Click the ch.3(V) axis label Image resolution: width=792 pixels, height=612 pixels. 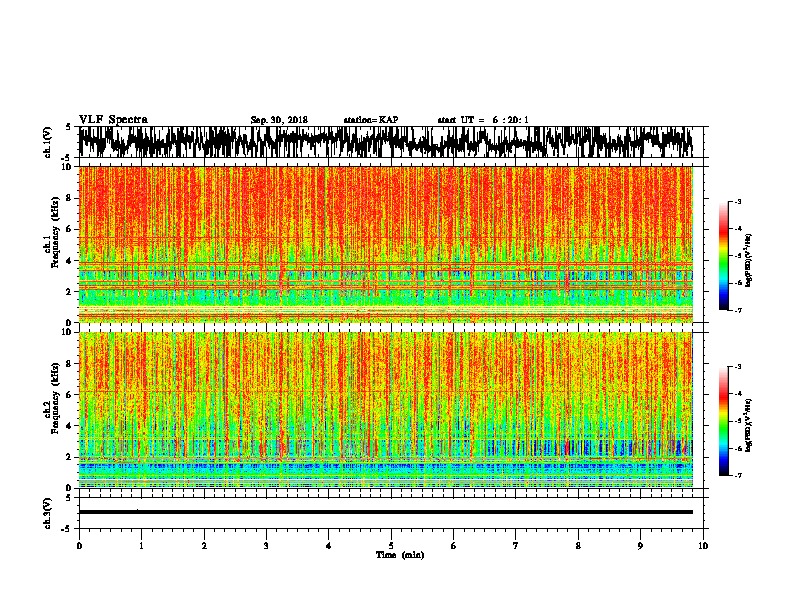pos(47,513)
